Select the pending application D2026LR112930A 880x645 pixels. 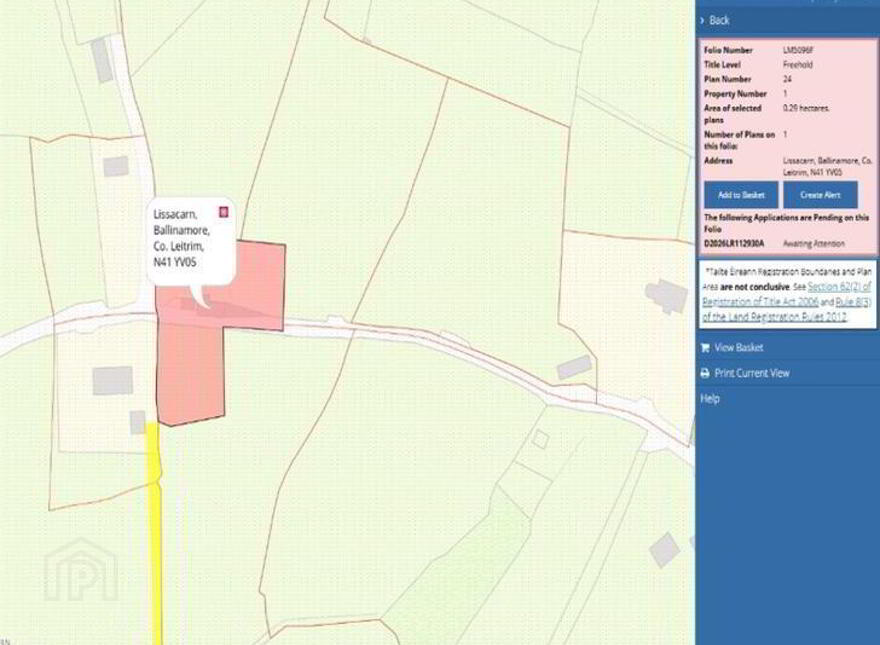coord(734,244)
